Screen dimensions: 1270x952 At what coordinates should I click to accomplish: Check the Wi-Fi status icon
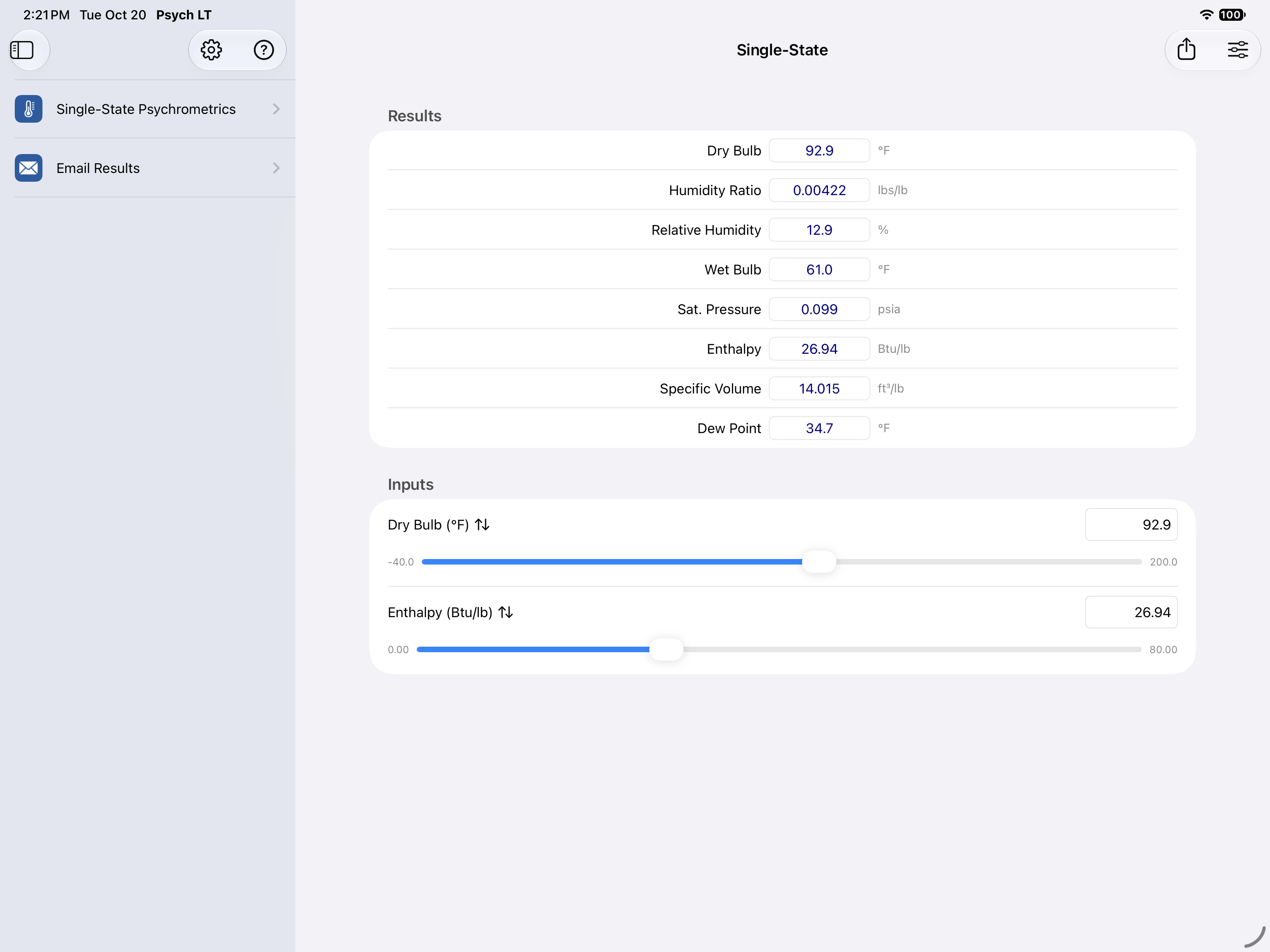pos(1206,15)
